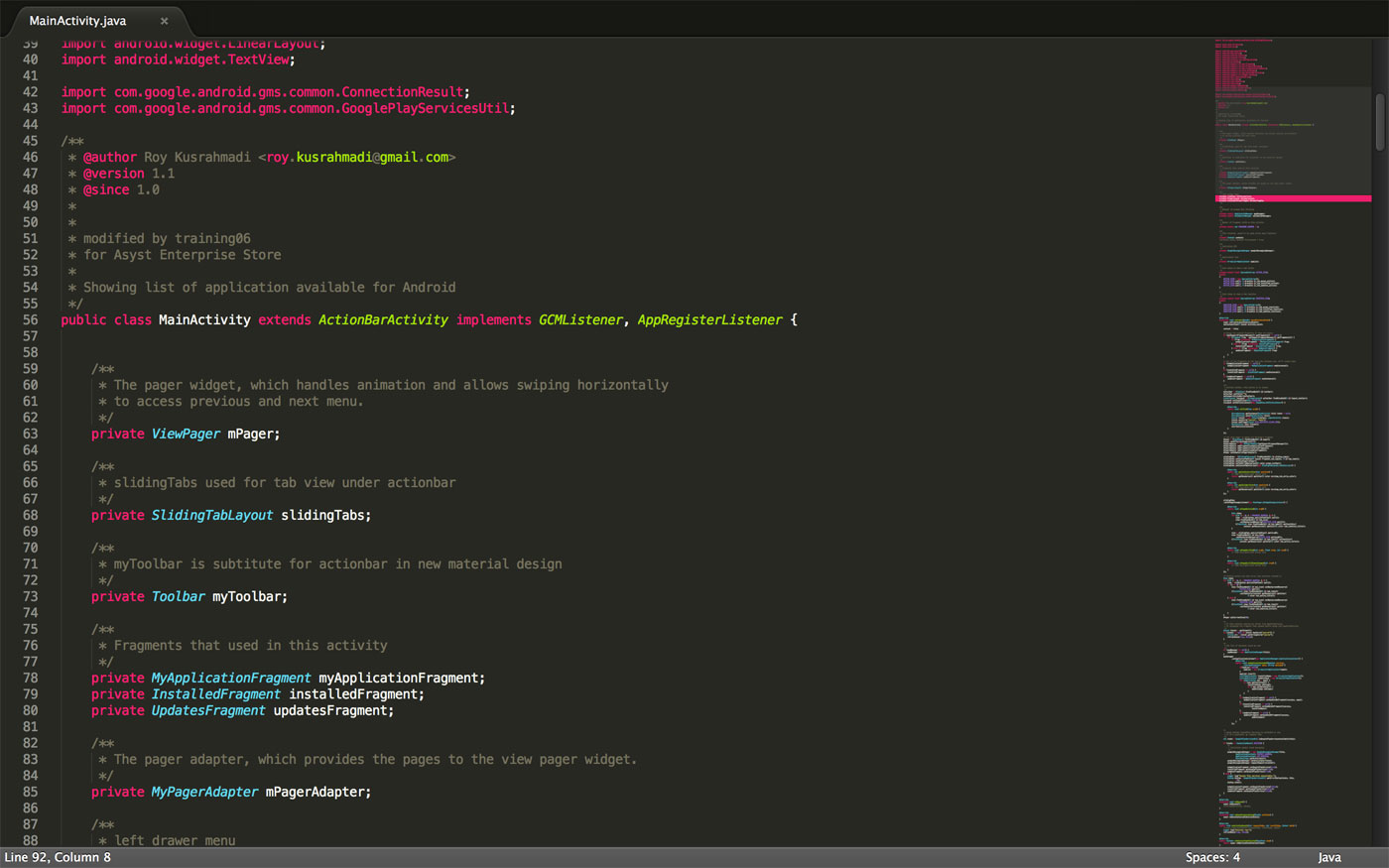Open the Spaces: 4 indentation menu
Image resolution: width=1389 pixels, height=868 pixels.
click(x=1211, y=857)
